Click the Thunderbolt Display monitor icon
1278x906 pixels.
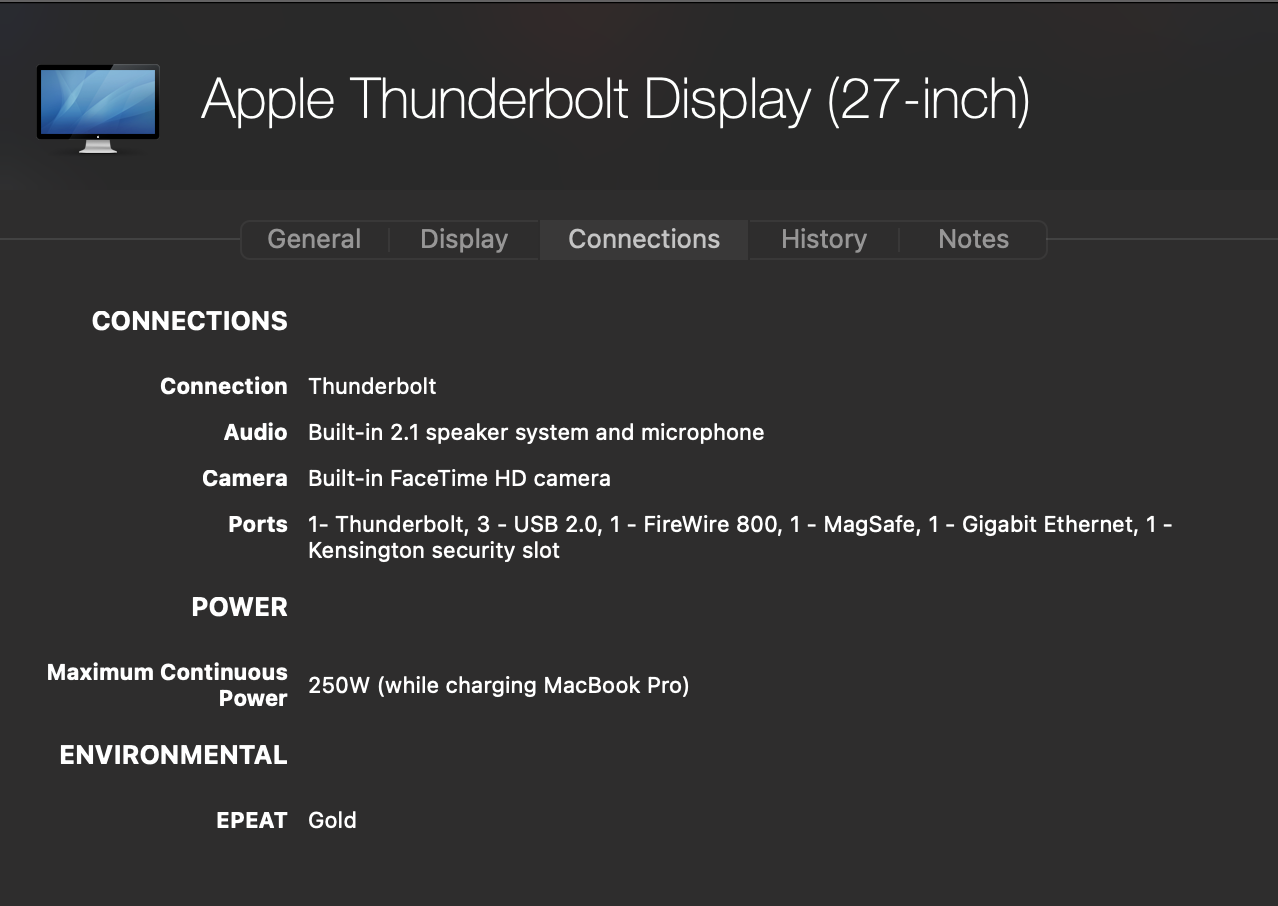98,108
